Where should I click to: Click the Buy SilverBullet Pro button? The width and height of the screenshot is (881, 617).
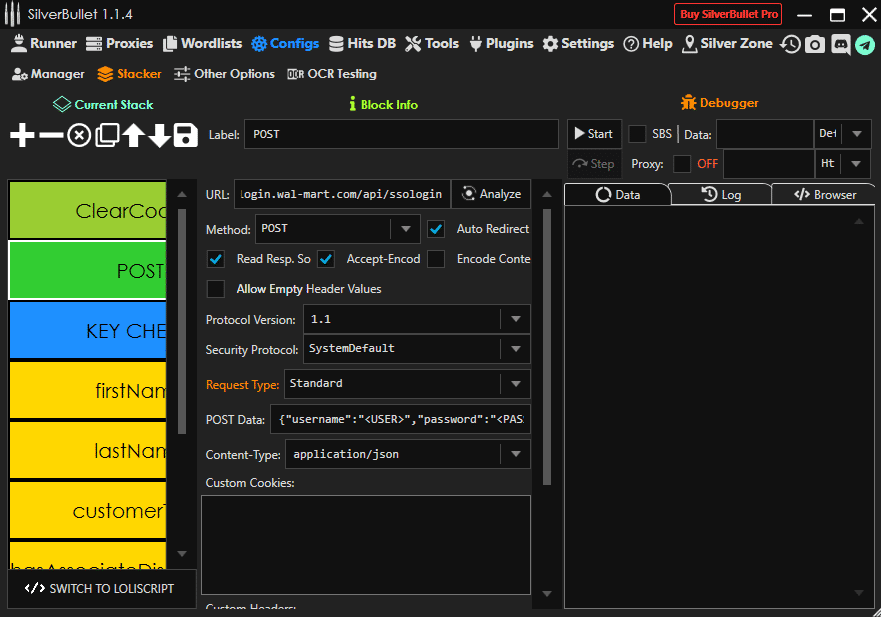(728, 14)
